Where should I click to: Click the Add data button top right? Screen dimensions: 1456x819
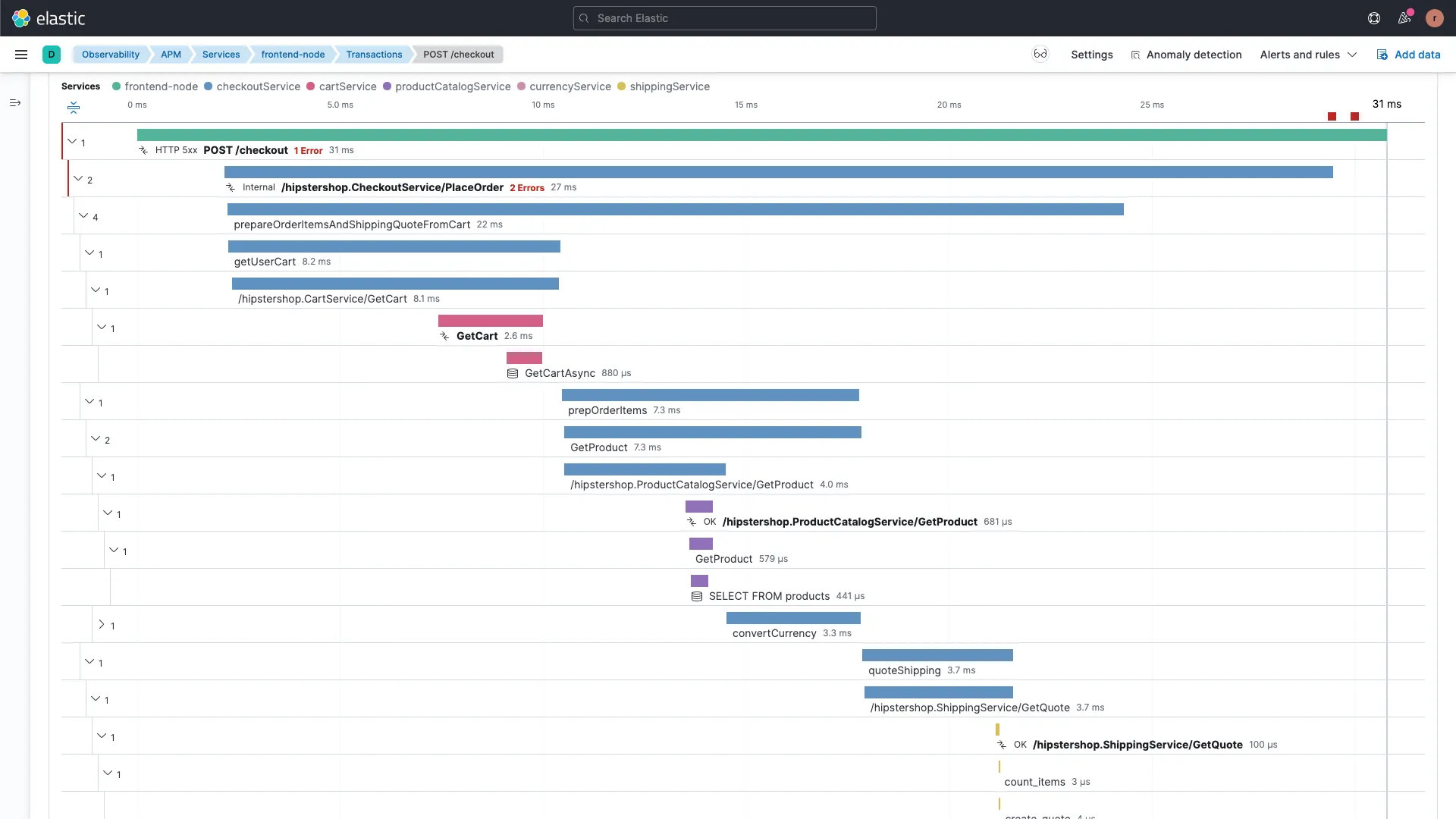1409,54
